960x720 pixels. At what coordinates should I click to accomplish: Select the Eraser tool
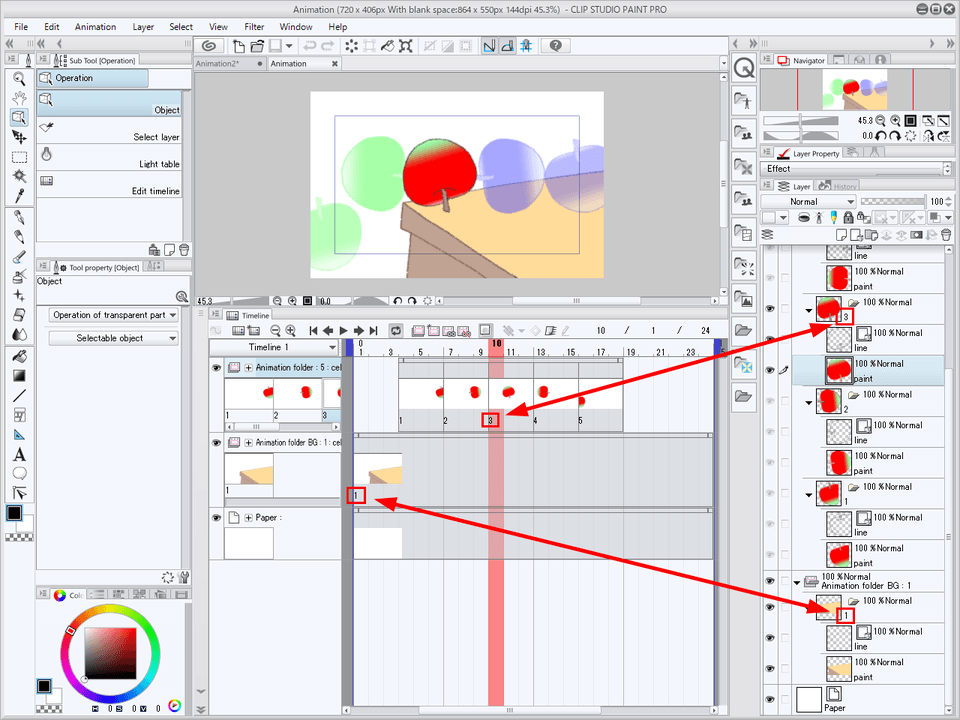19,315
